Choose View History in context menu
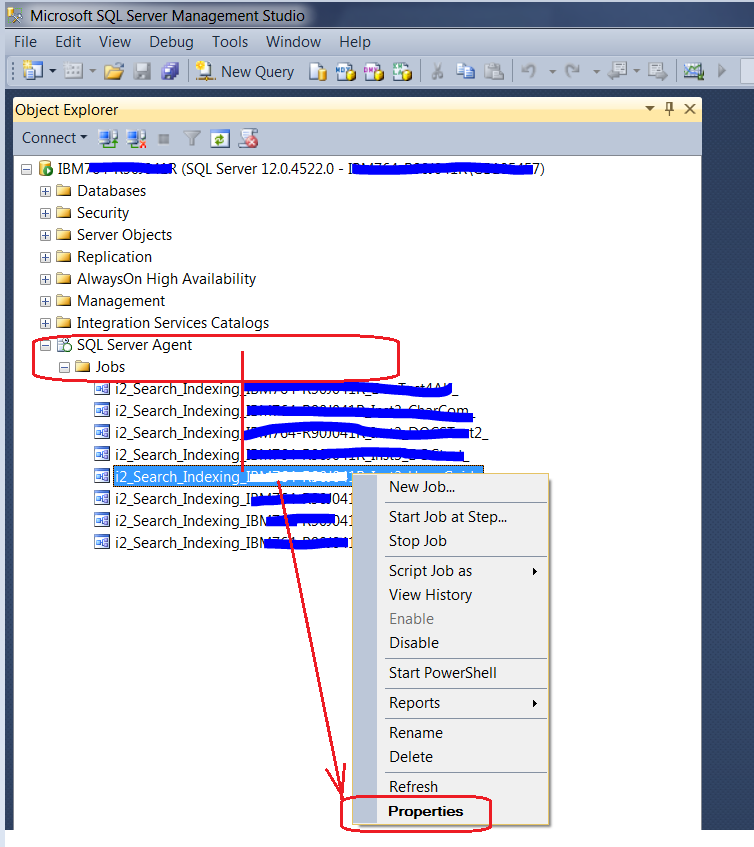Viewport: 754px width, 847px height. 430,595
